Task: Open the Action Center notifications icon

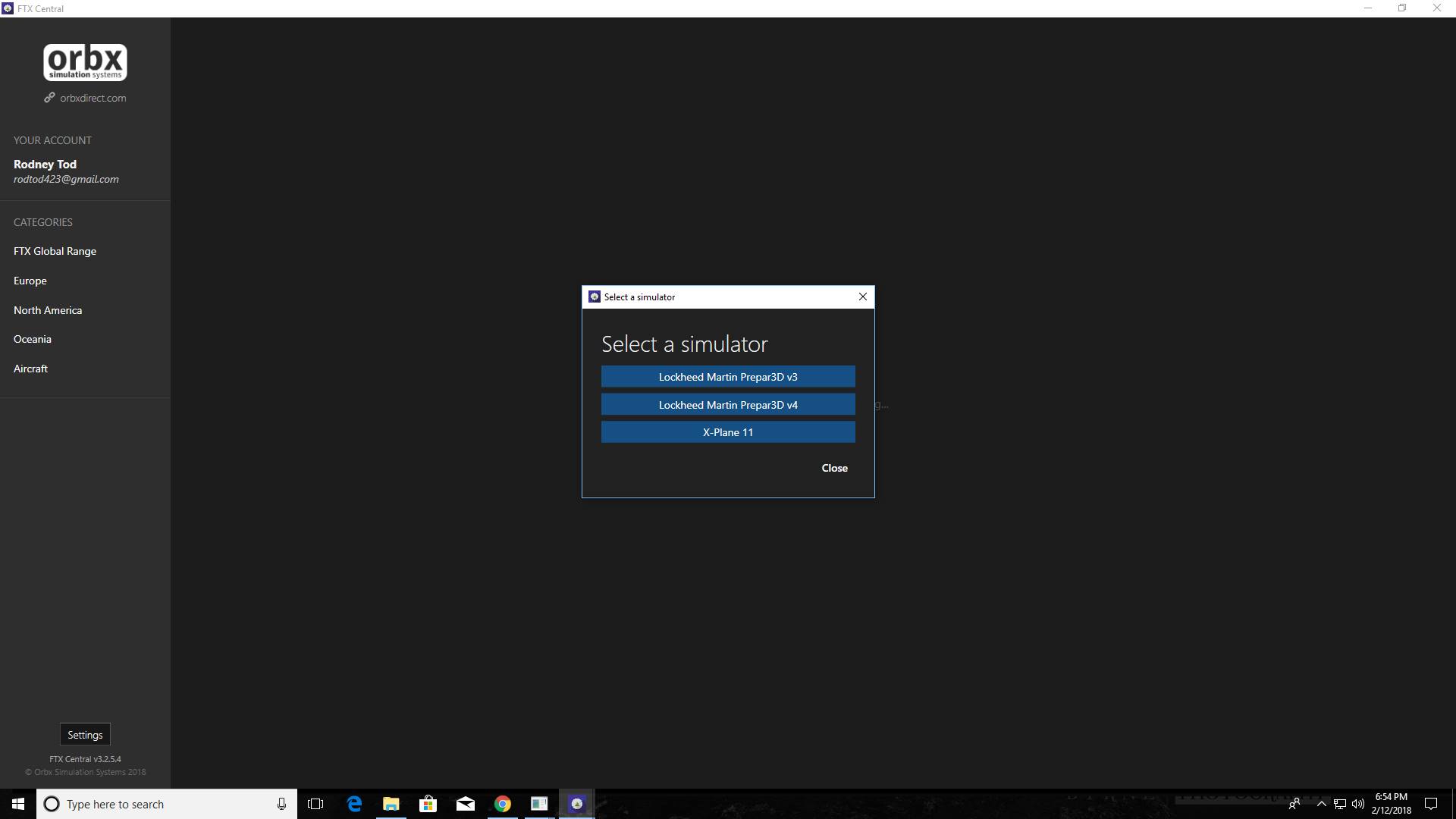Action: click(x=1431, y=804)
